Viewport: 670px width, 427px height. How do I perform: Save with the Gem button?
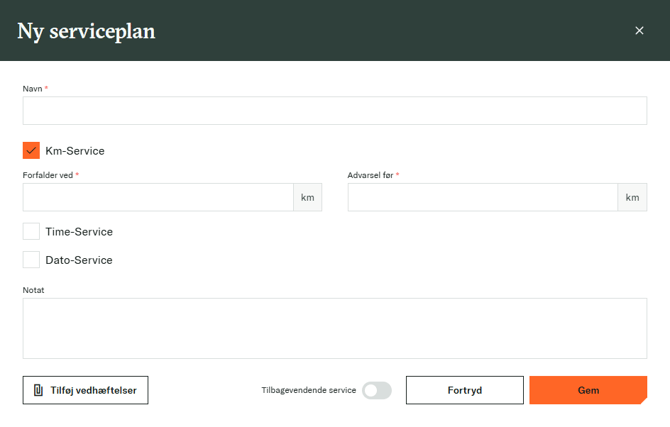tap(588, 390)
